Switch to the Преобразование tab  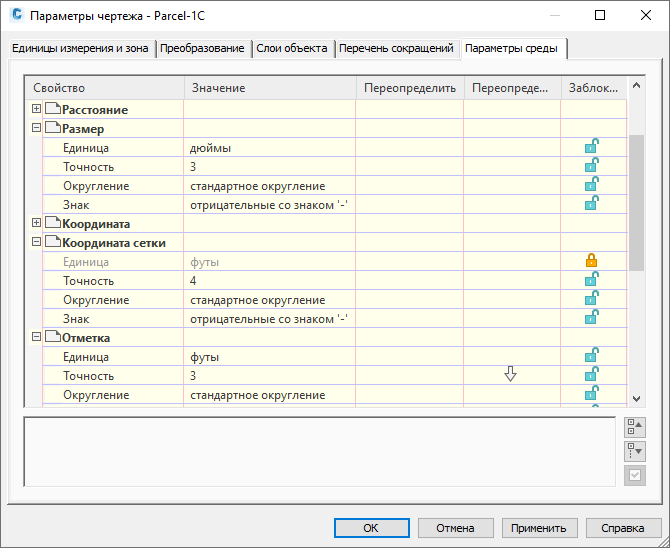pos(203,49)
